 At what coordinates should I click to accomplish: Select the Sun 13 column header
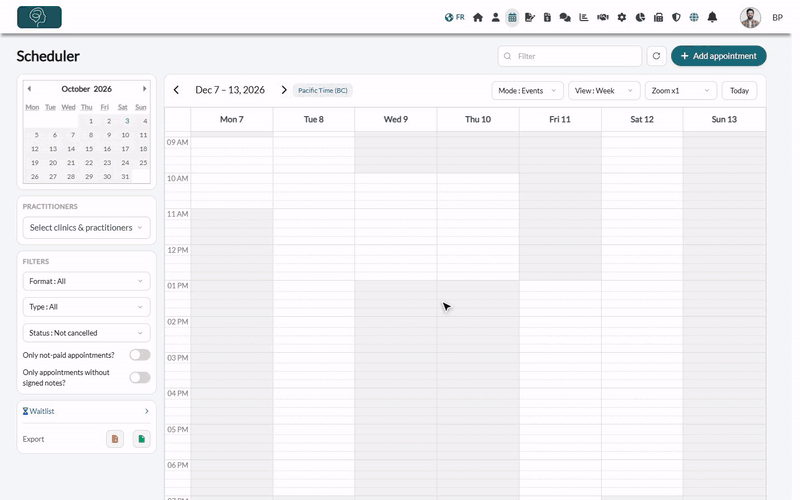click(x=724, y=119)
